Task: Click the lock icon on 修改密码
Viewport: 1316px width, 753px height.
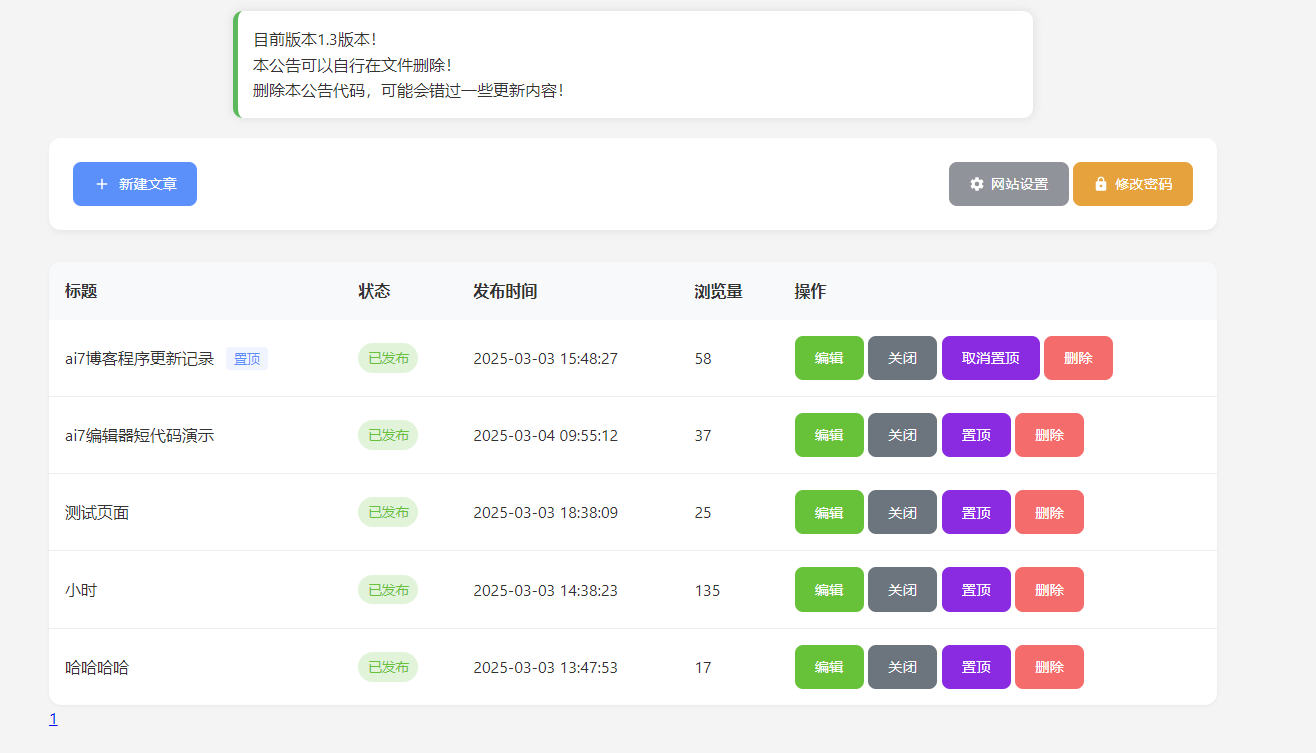Action: tap(1101, 184)
